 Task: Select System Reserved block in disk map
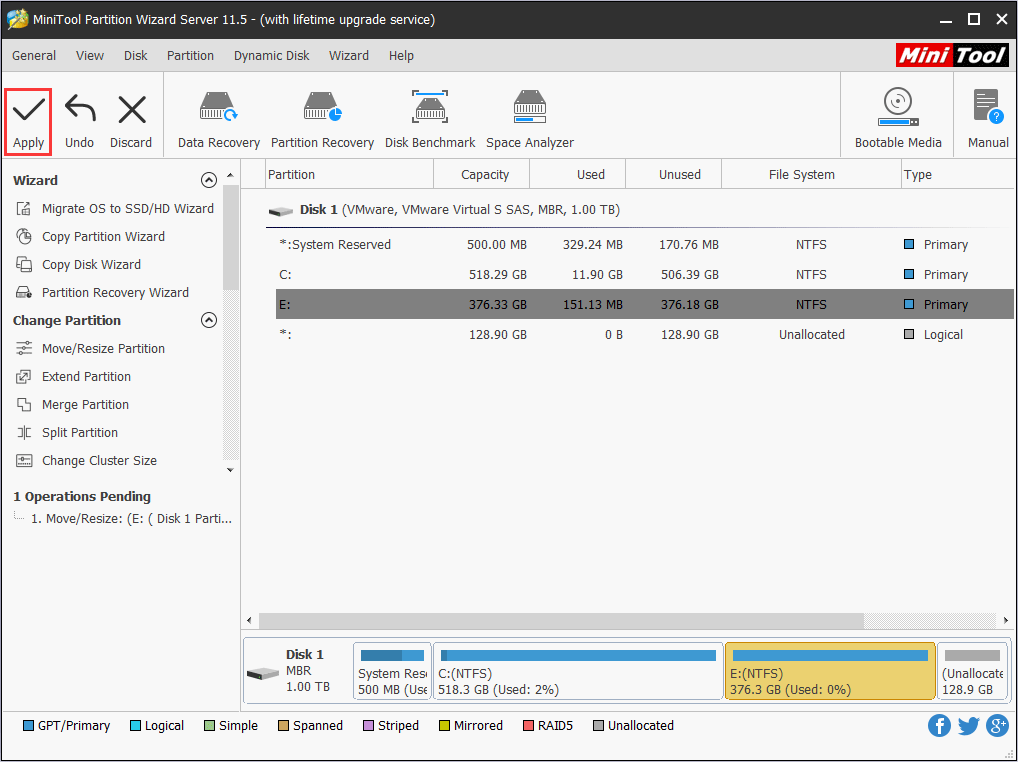point(392,672)
